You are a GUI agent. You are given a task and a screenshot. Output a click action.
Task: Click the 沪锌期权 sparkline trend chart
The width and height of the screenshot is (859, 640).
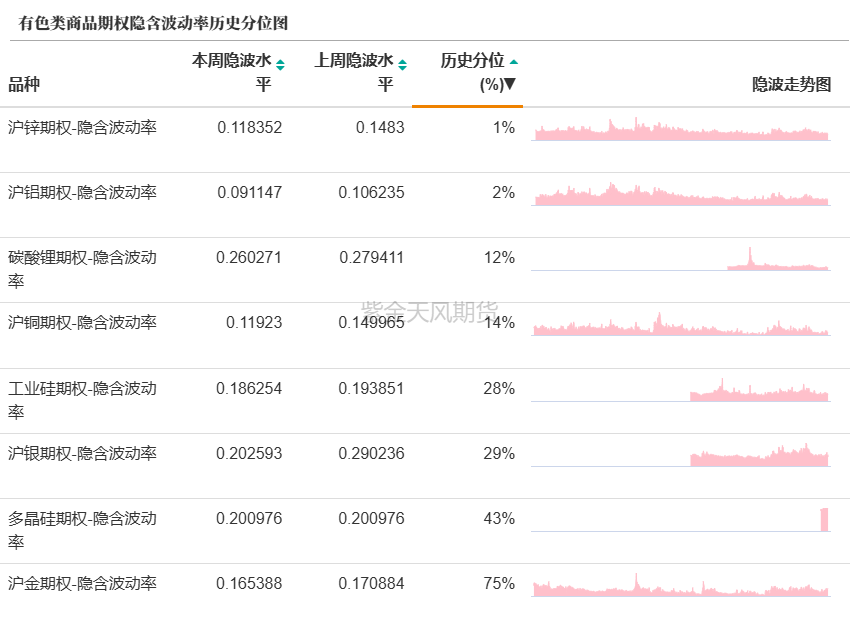pos(681,129)
